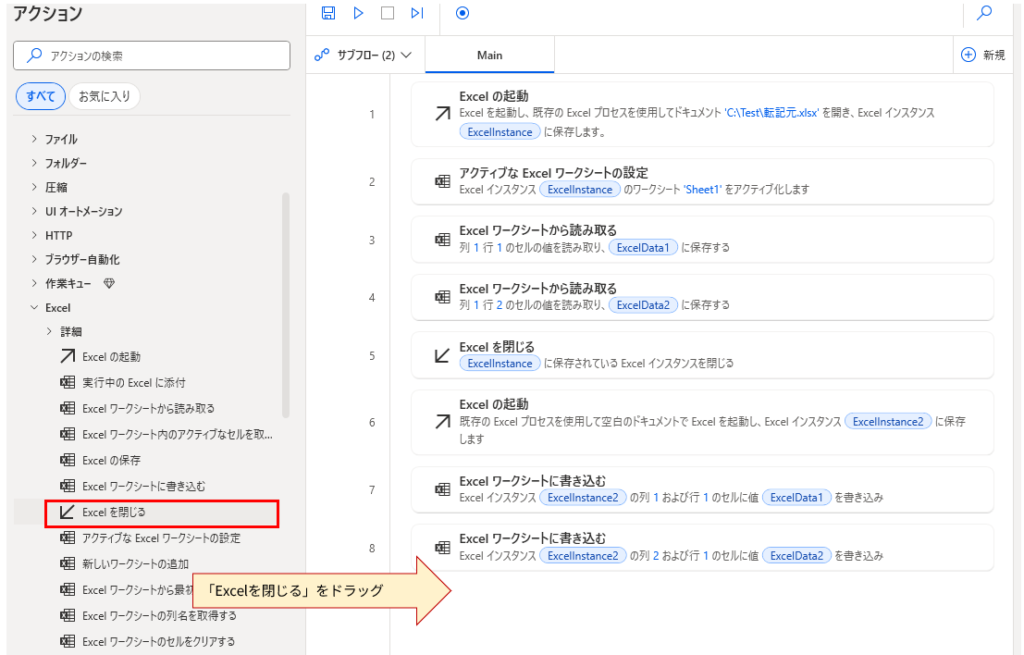Screen dimensions: 1024x655
Task: Run the next action with the step icon
Action: tap(416, 12)
